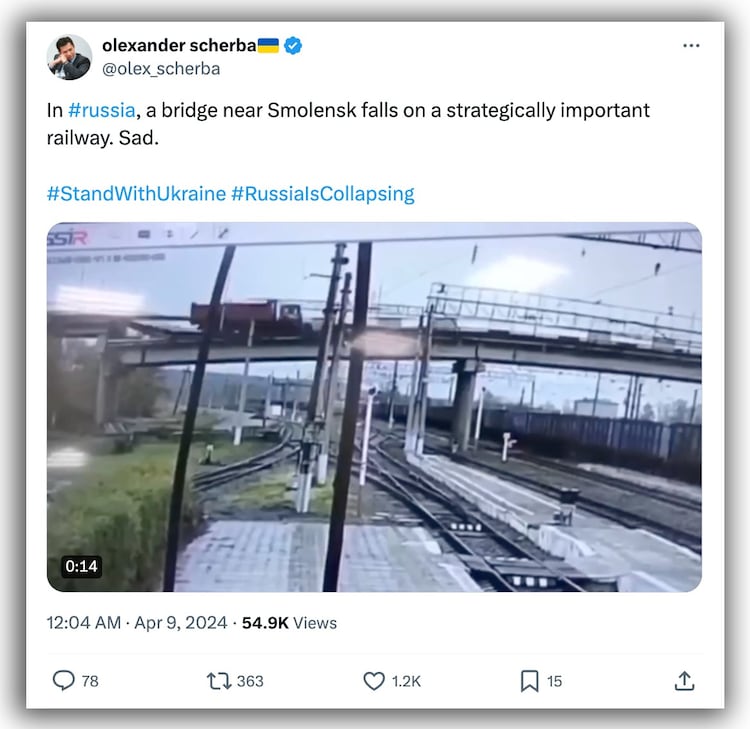Like the tweet with heart icon

pyautogui.click(x=374, y=681)
